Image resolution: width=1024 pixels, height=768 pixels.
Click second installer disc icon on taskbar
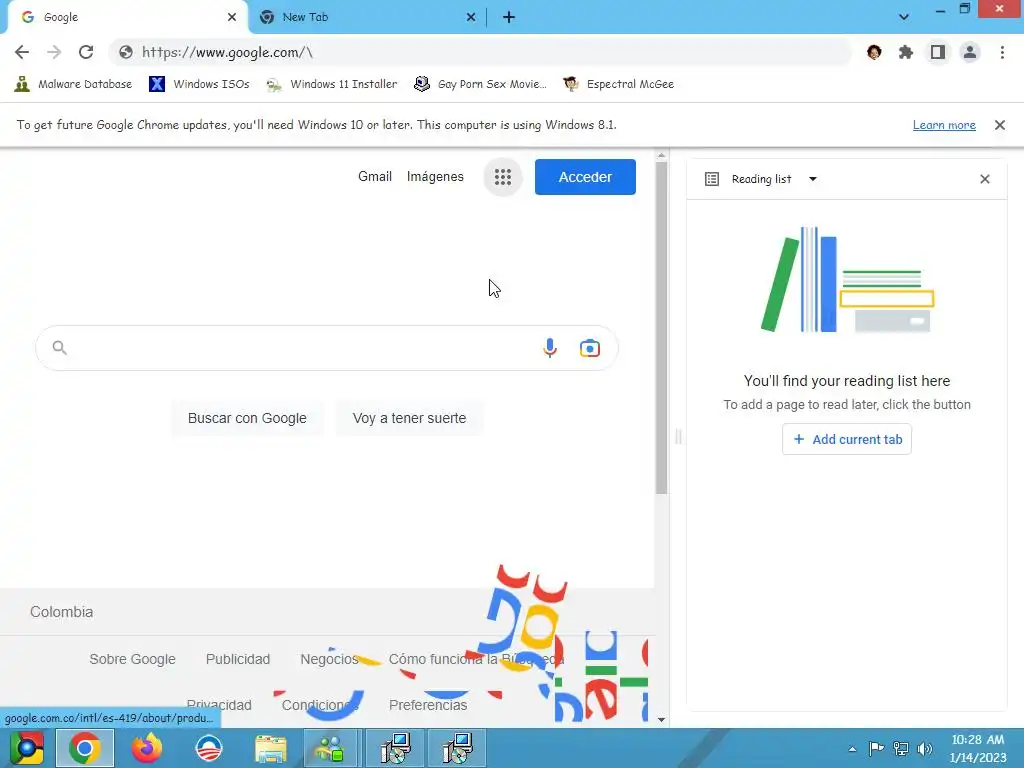tap(456, 748)
